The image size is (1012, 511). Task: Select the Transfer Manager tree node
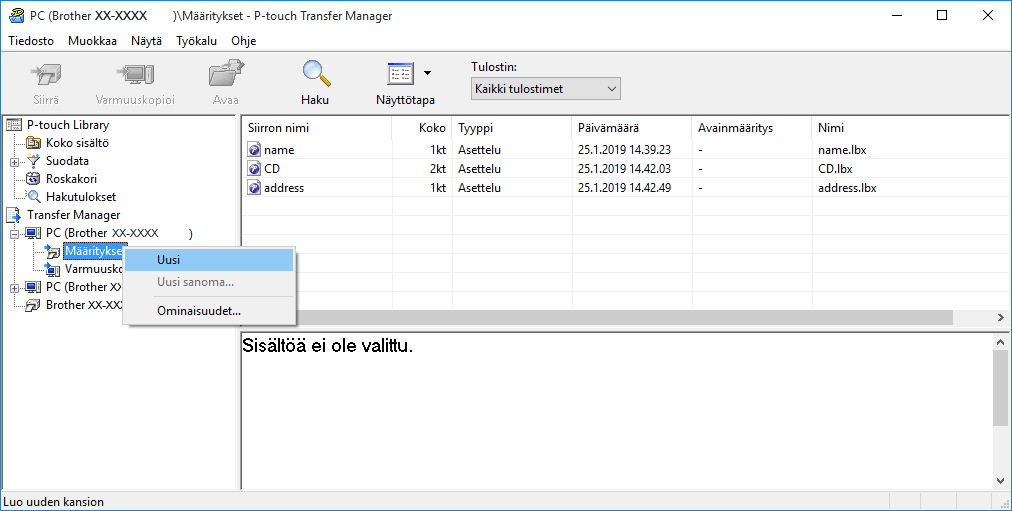click(73, 215)
